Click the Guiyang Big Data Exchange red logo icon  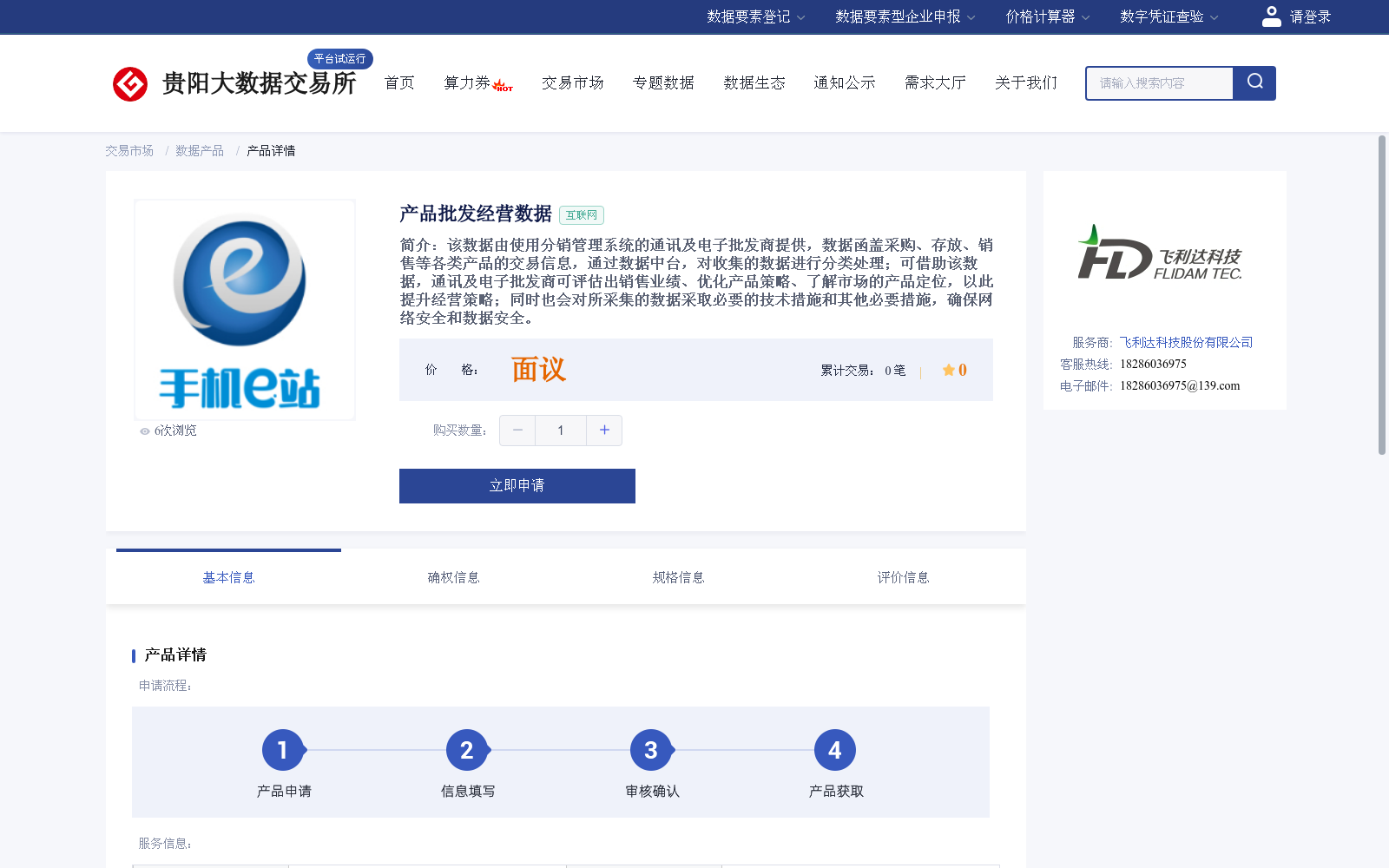coord(130,84)
